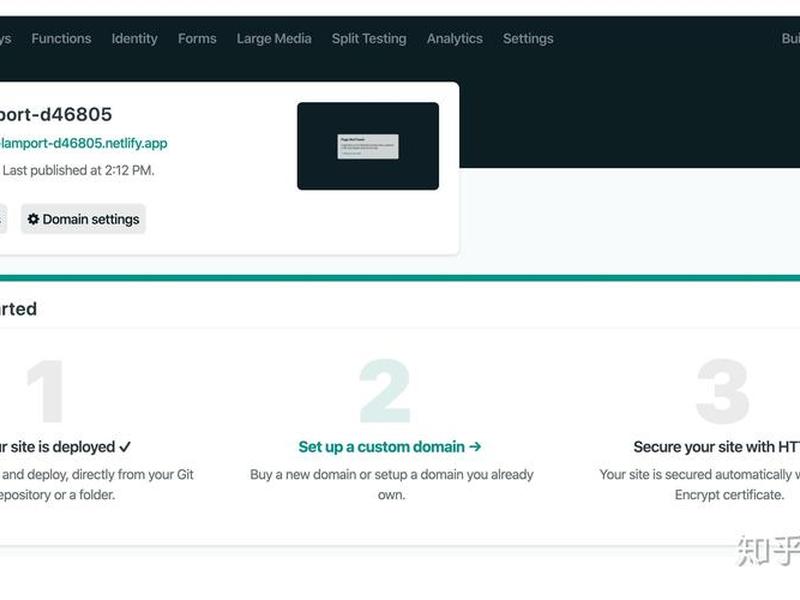Click the Secure your site heading
800x600 pixels.
point(716,447)
